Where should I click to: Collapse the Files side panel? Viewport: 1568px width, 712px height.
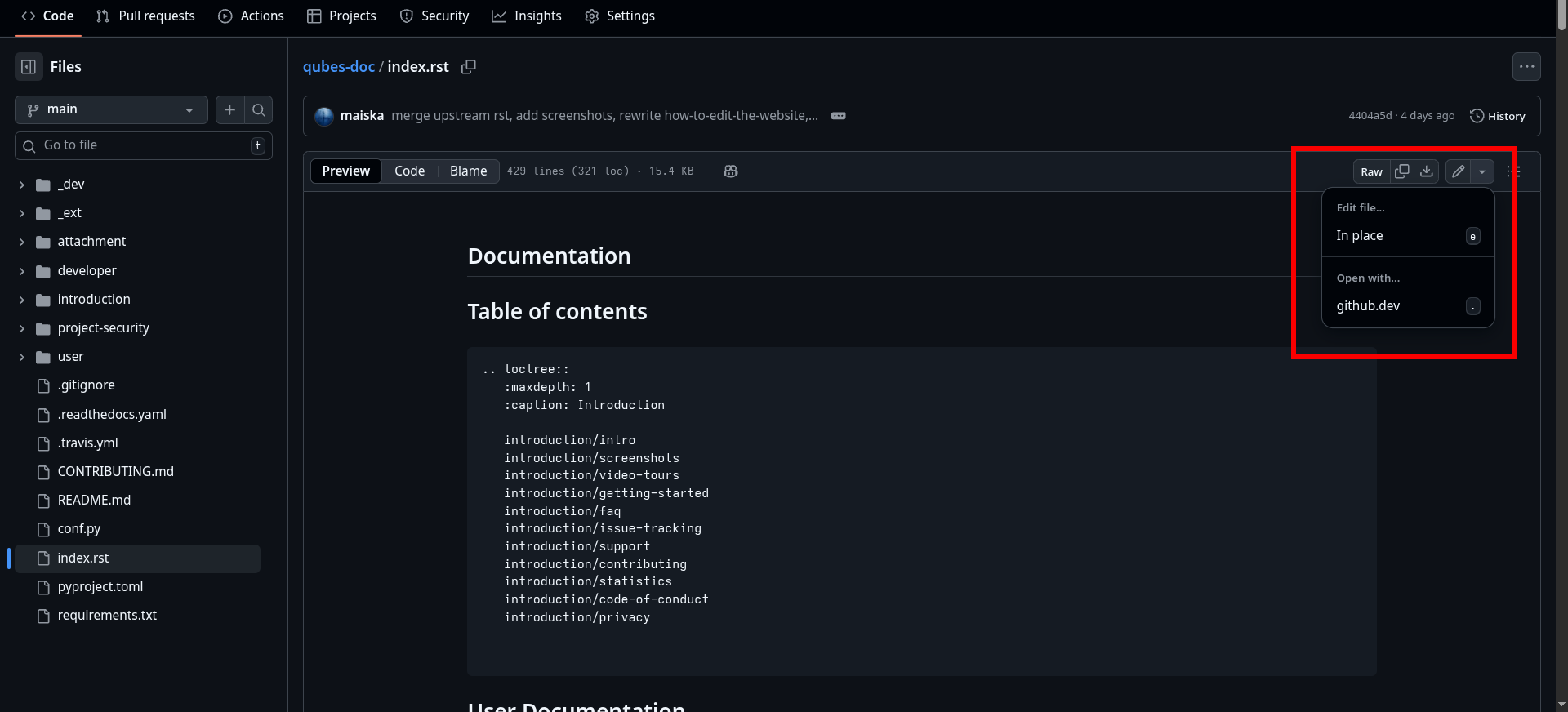point(29,67)
